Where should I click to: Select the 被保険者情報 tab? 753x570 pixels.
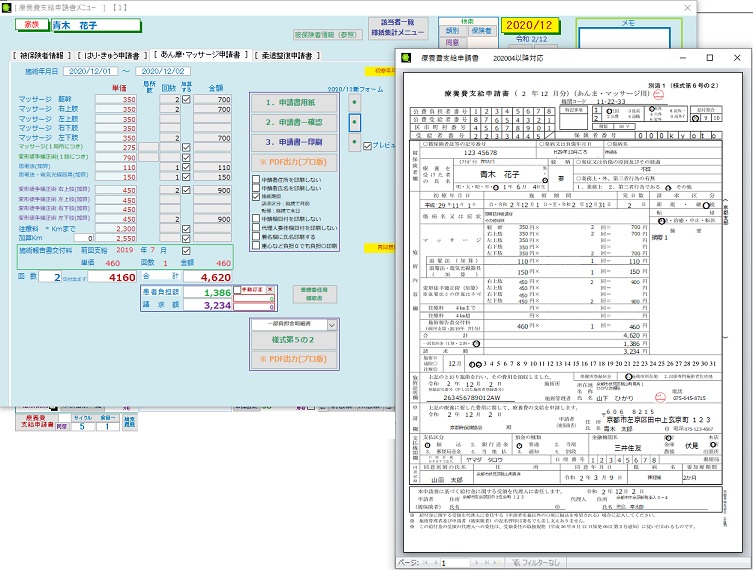[x=42, y=56]
